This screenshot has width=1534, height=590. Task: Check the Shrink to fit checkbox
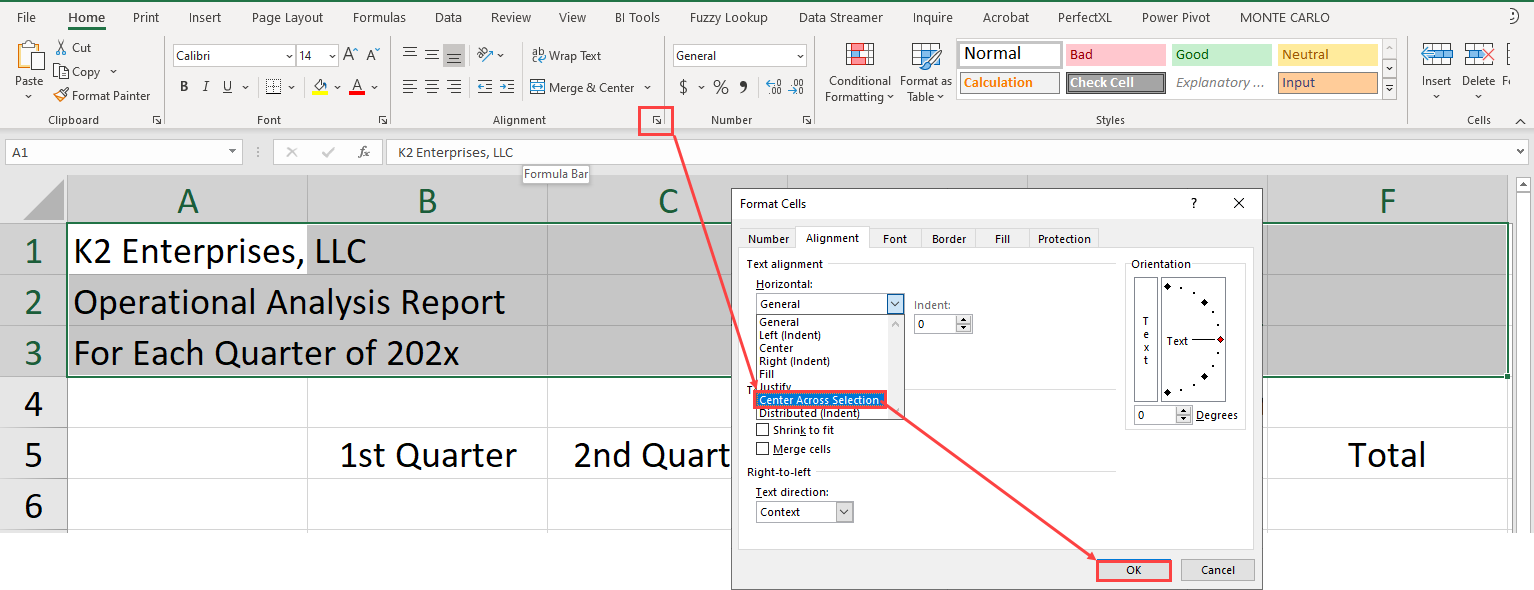click(763, 430)
